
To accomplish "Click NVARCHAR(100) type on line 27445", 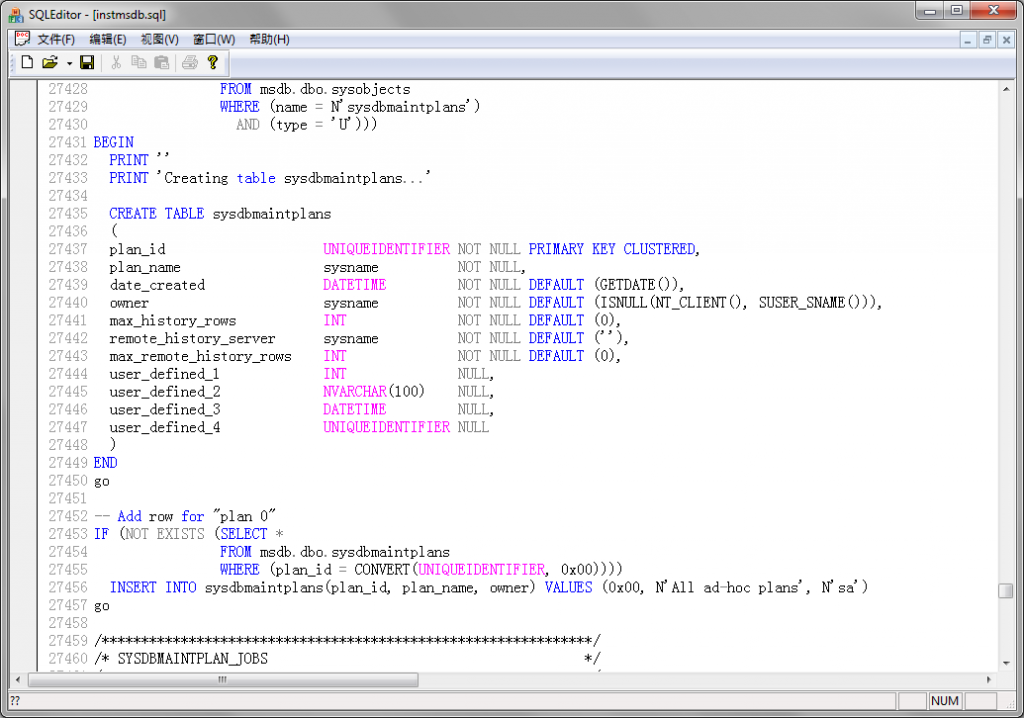I will (x=374, y=391).
